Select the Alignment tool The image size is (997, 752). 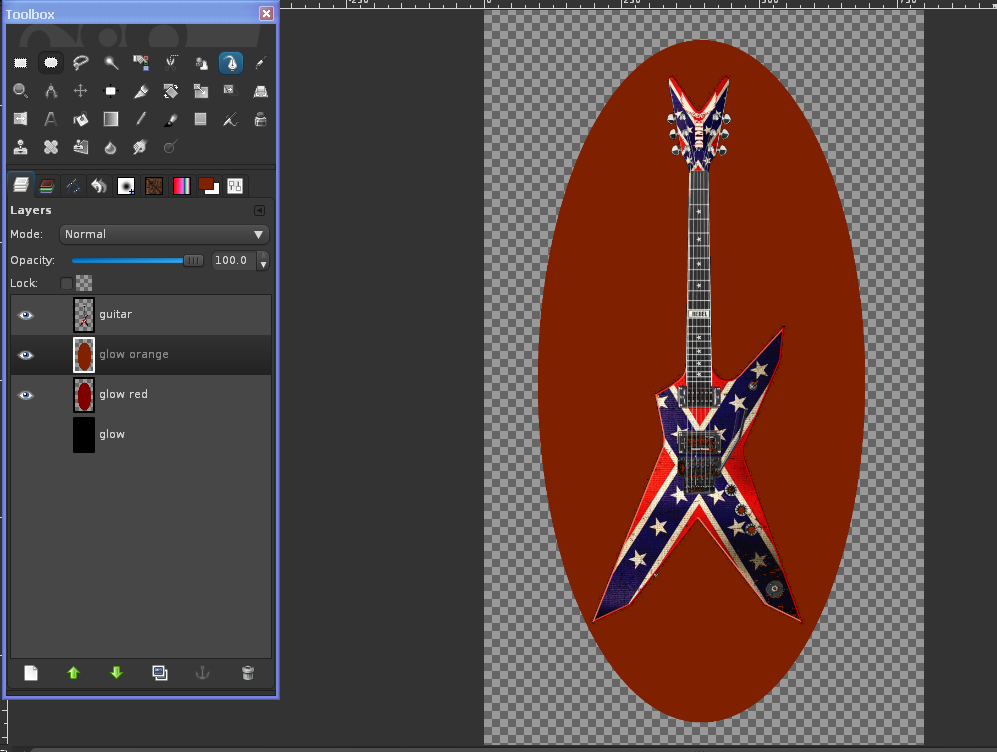pos(111,91)
